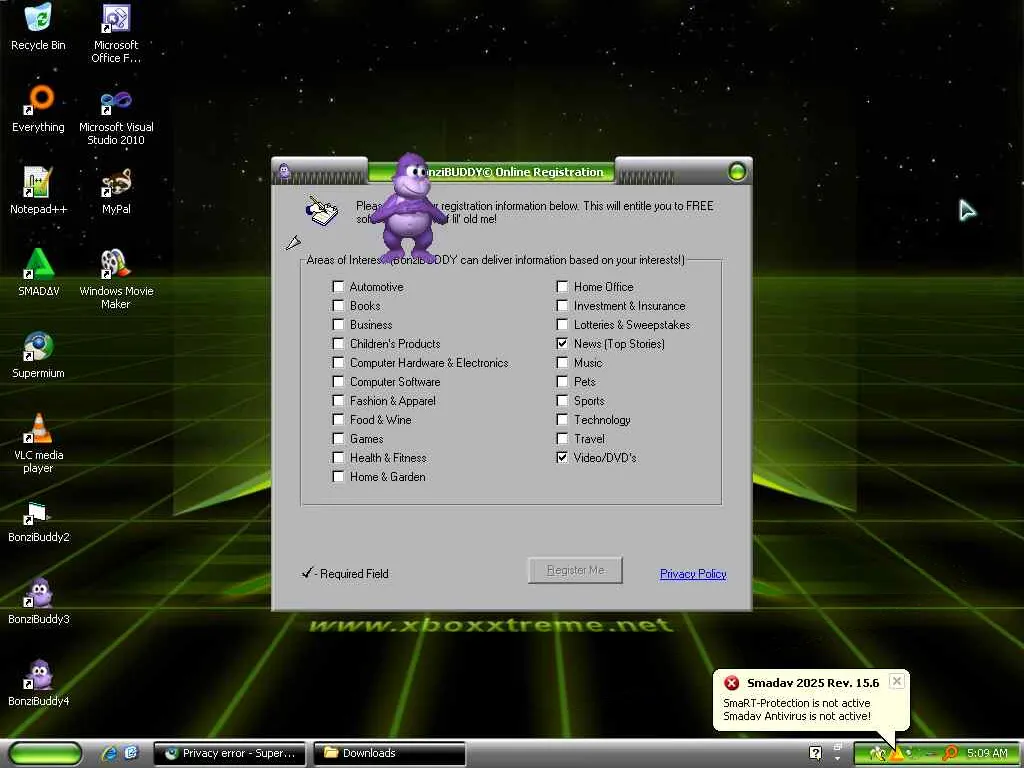Switch to Downloads taskbar window
This screenshot has height=768, width=1024.
(x=390, y=753)
